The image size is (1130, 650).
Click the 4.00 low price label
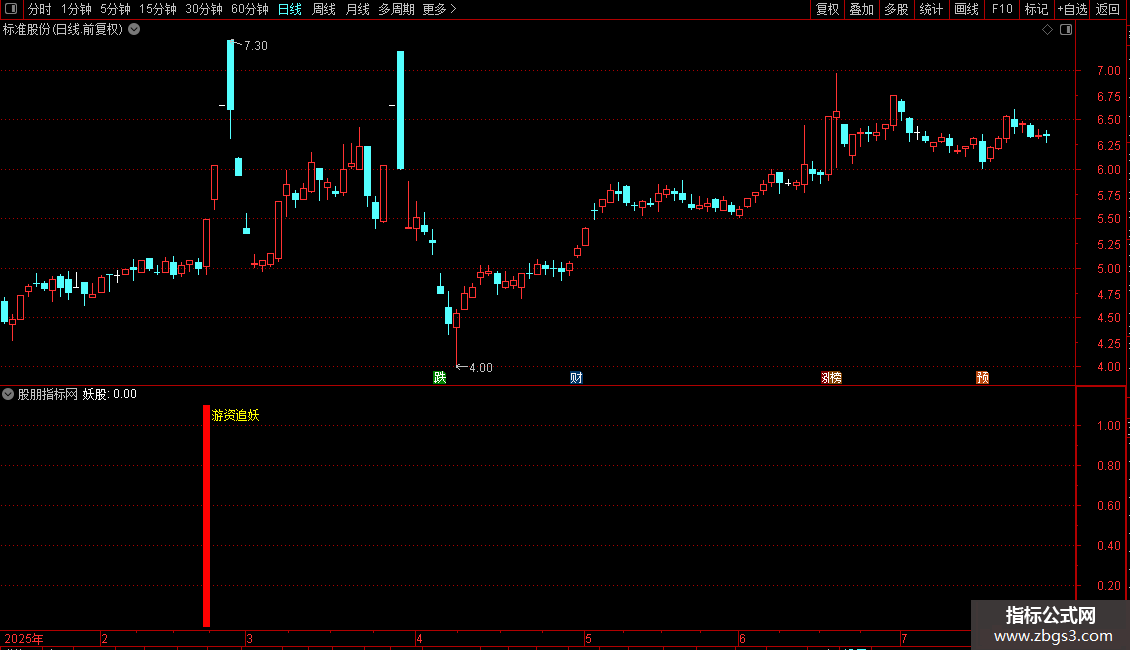point(481,368)
